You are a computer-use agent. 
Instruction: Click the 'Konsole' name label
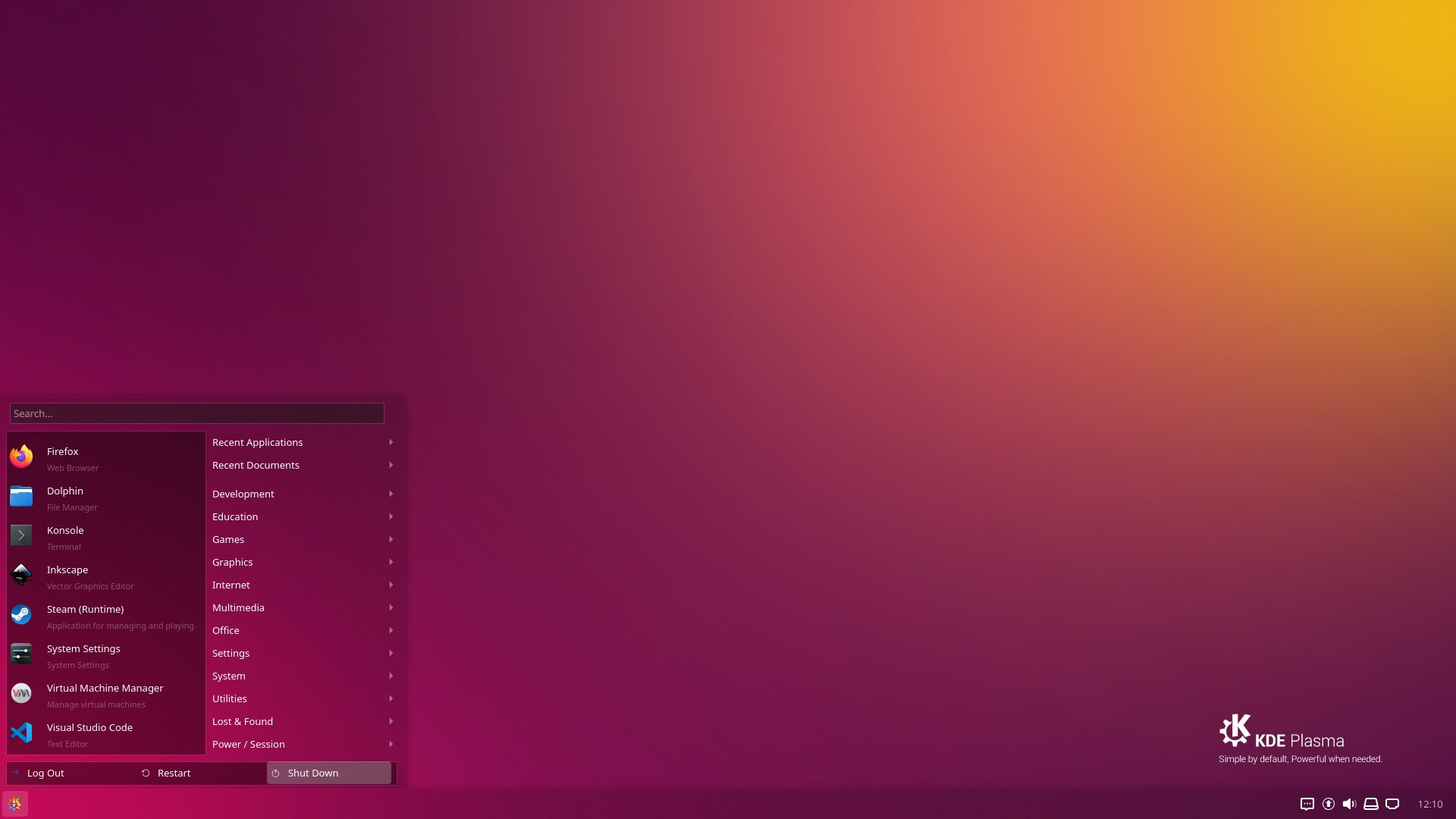(65, 530)
